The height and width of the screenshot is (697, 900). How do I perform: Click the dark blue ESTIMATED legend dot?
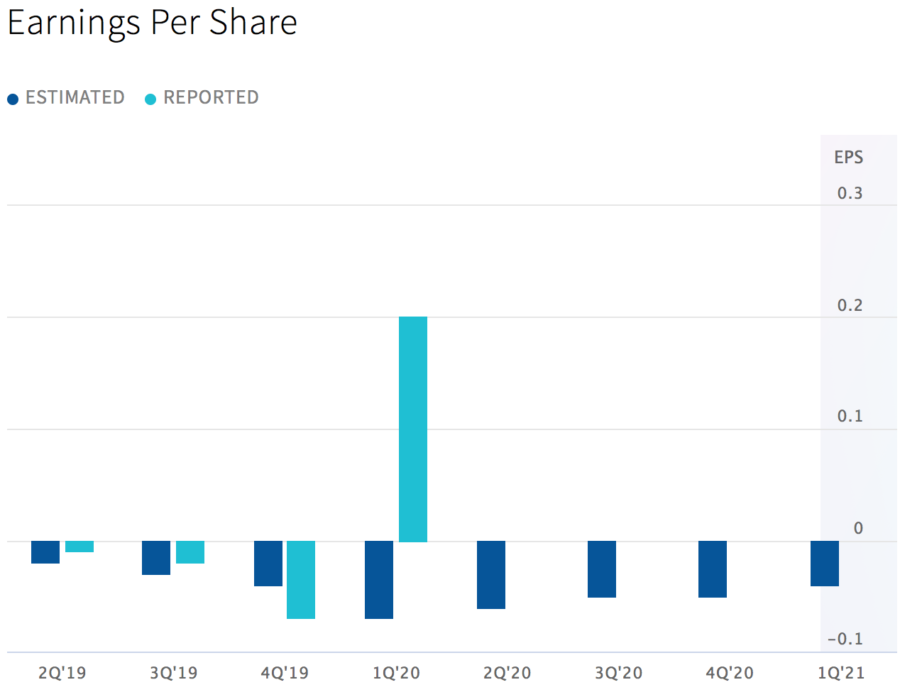[13, 99]
